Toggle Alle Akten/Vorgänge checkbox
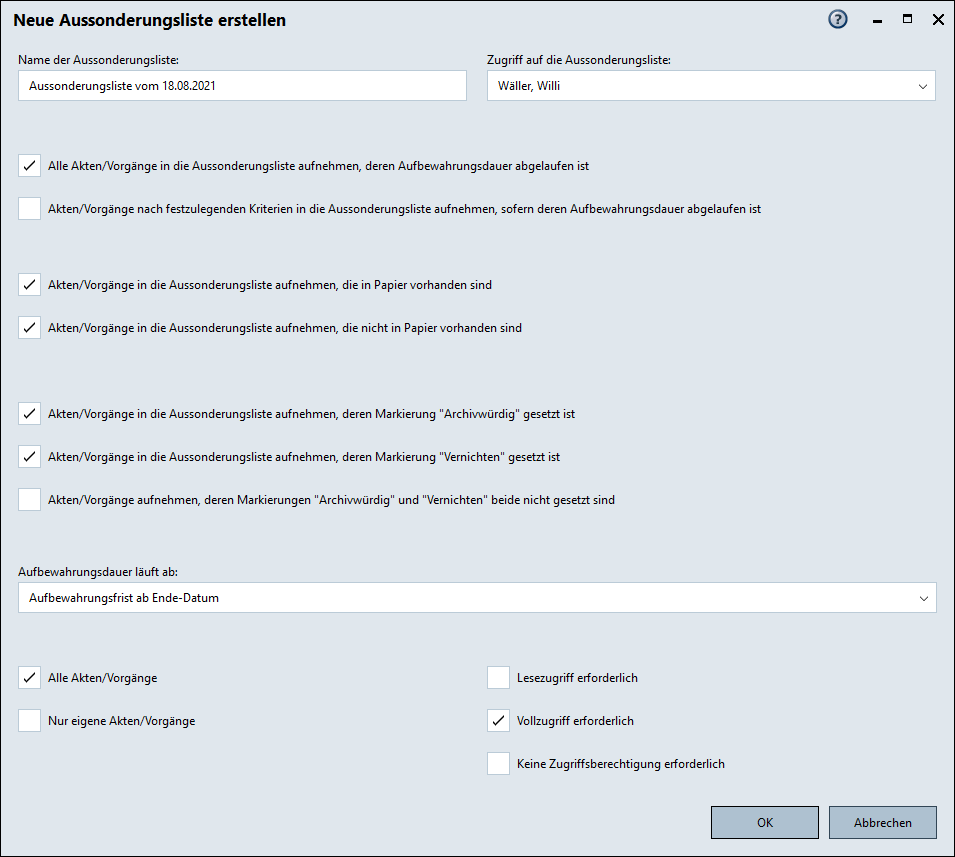 tap(30, 678)
